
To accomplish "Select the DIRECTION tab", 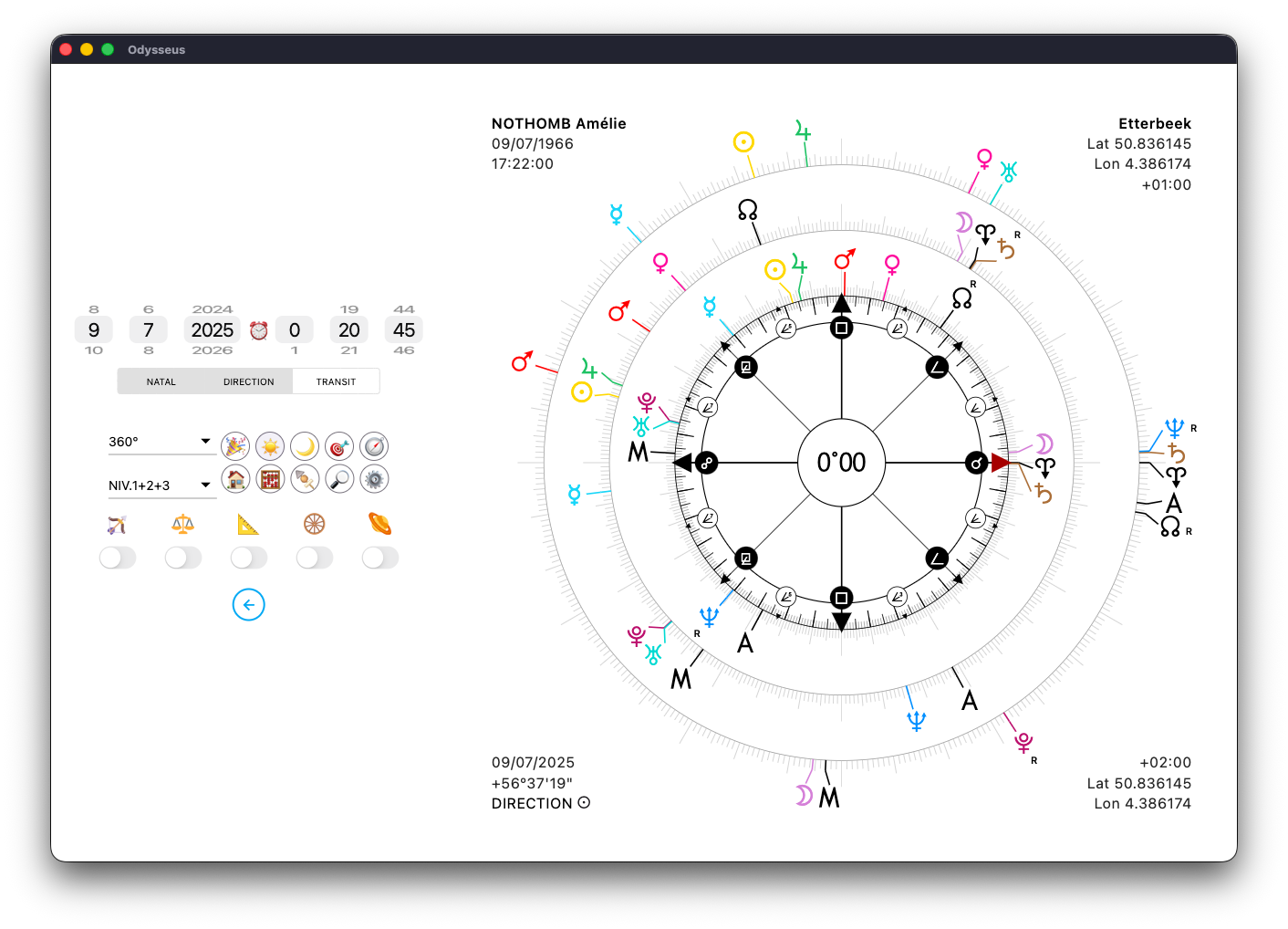I will 248,381.
